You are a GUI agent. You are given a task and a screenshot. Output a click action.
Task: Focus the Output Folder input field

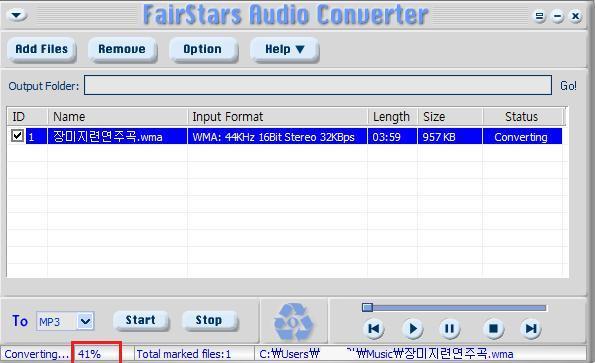click(318, 85)
